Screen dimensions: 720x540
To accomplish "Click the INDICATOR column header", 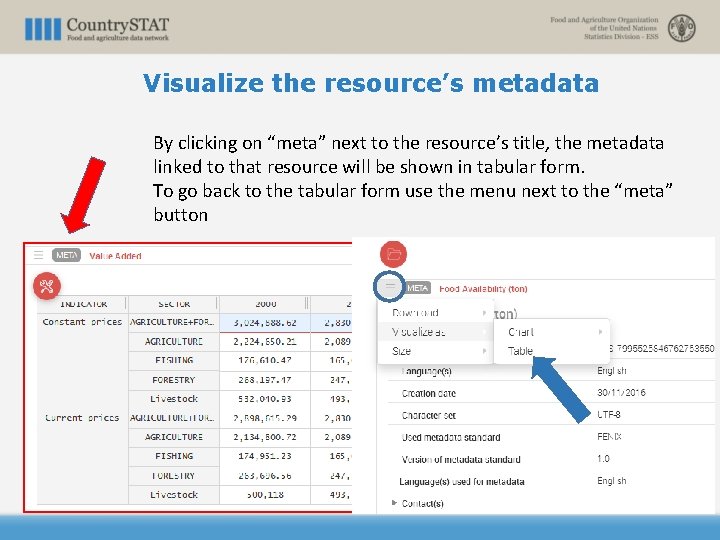I will coord(83,304).
